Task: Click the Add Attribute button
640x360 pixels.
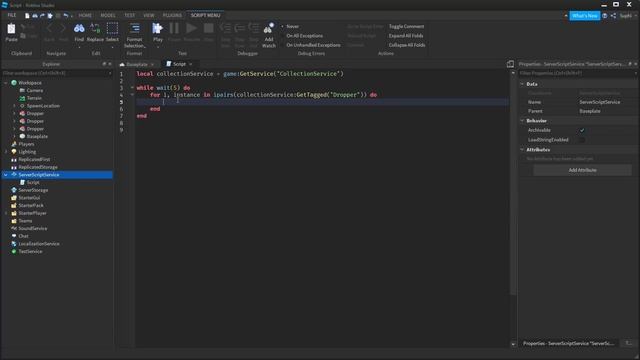Action: coord(582,170)
